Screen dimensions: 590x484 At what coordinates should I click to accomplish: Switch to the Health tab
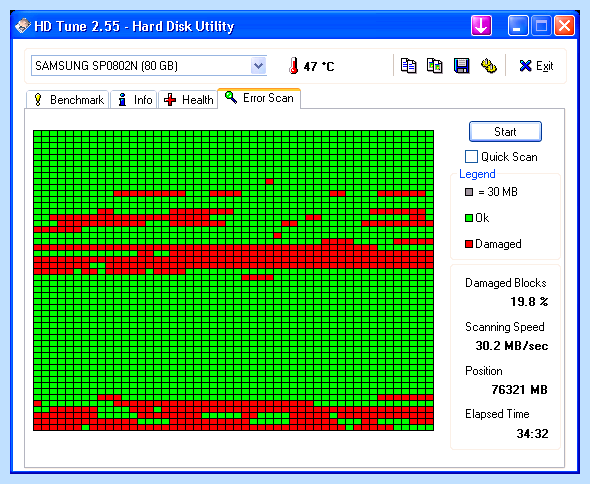click(188, 100)
